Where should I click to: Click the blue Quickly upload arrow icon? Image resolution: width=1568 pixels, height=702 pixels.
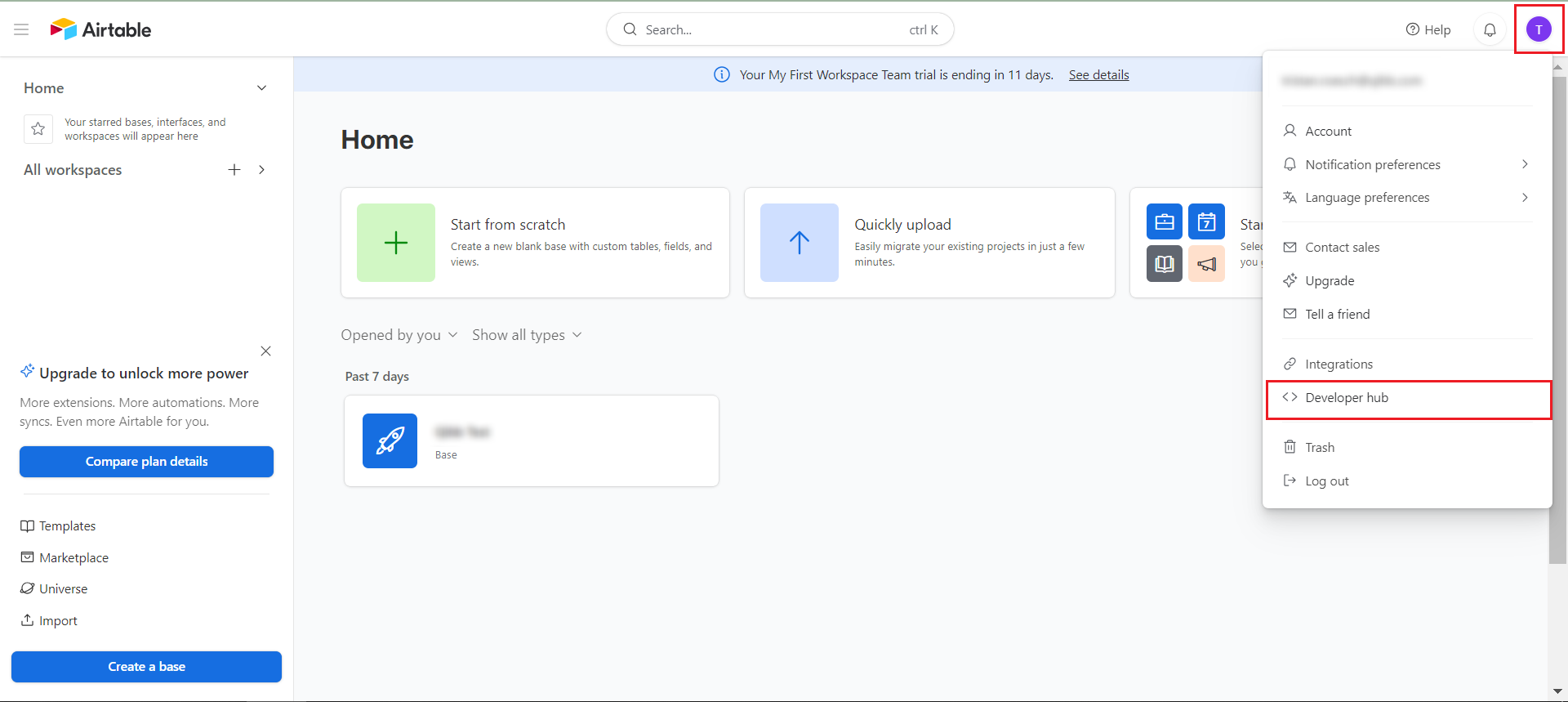[x=799, y=243]
